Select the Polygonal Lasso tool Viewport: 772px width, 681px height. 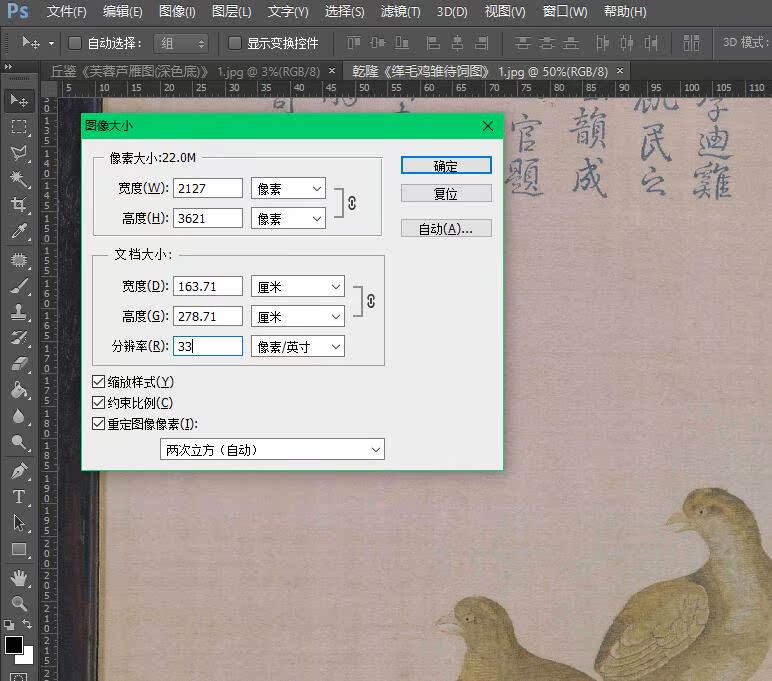point(19,153)
